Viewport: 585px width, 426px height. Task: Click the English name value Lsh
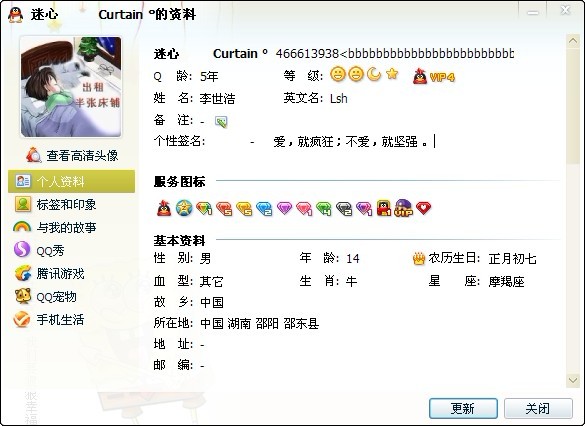(x=338, y=98)
